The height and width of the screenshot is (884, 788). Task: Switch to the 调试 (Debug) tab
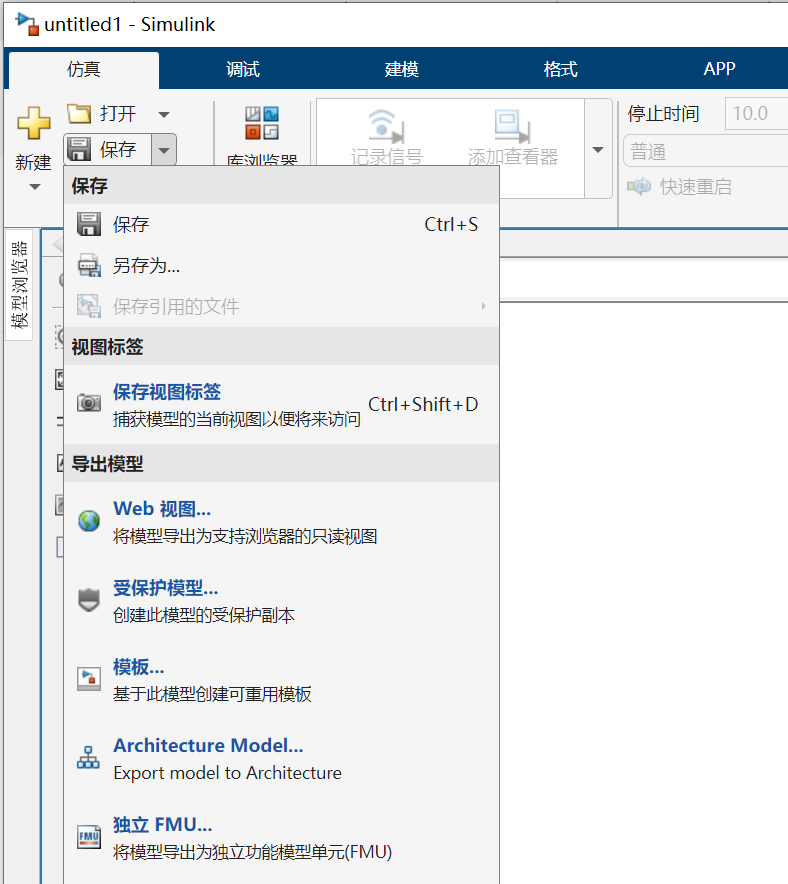pos(243,69)
